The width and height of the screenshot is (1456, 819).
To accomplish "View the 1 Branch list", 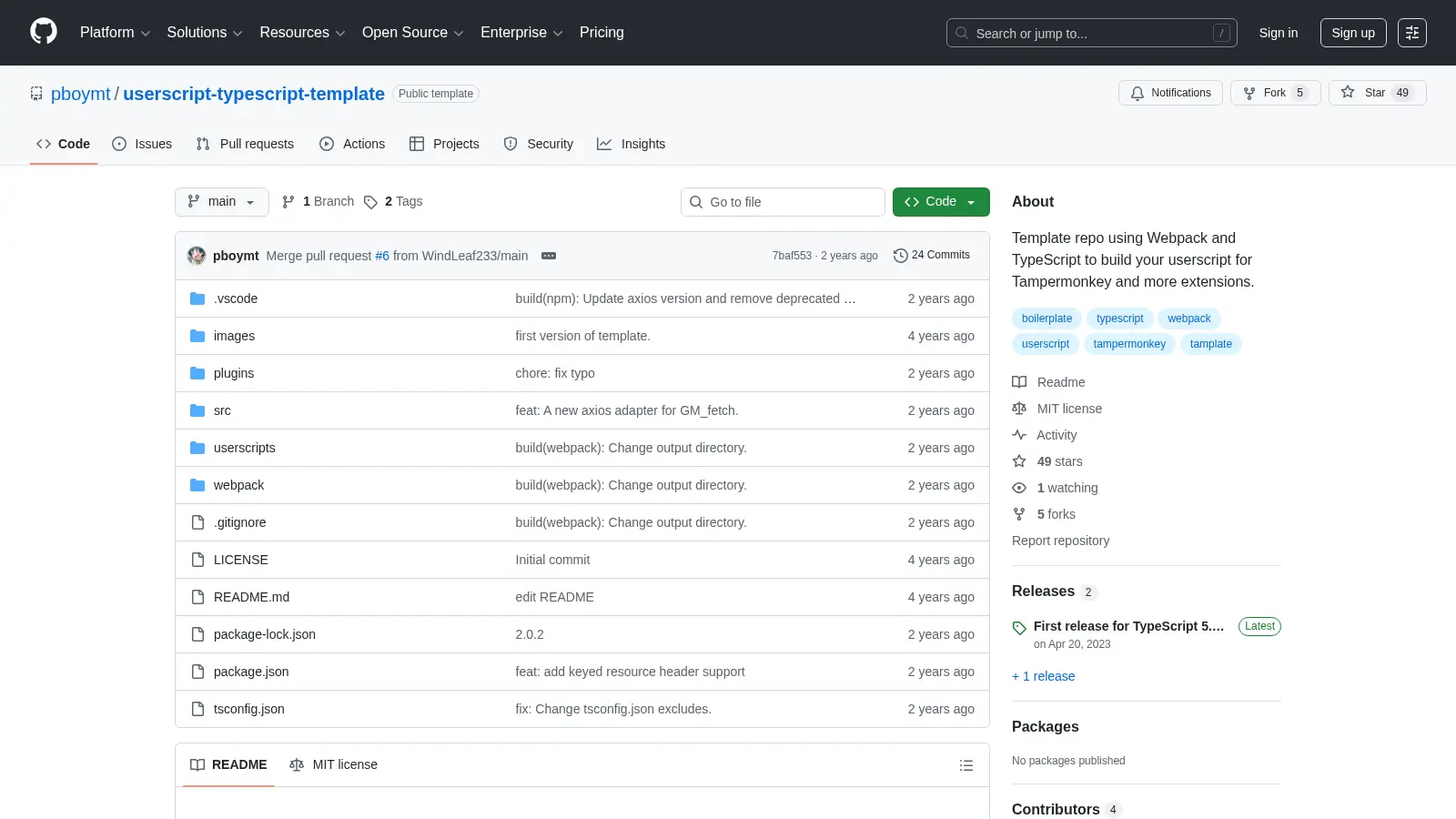I will (x=318, y=202).
